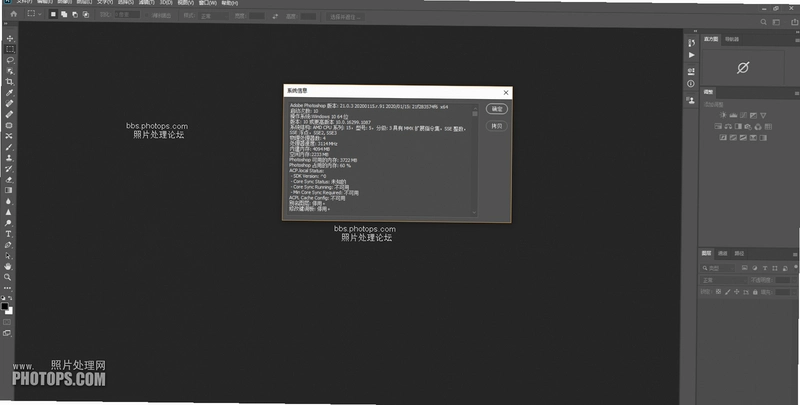Image resolution: width=800 pixels, height=405 pixels.
Task: Toggle lock transparent pixels in Layers panel
Action: [x=718, y=292]
